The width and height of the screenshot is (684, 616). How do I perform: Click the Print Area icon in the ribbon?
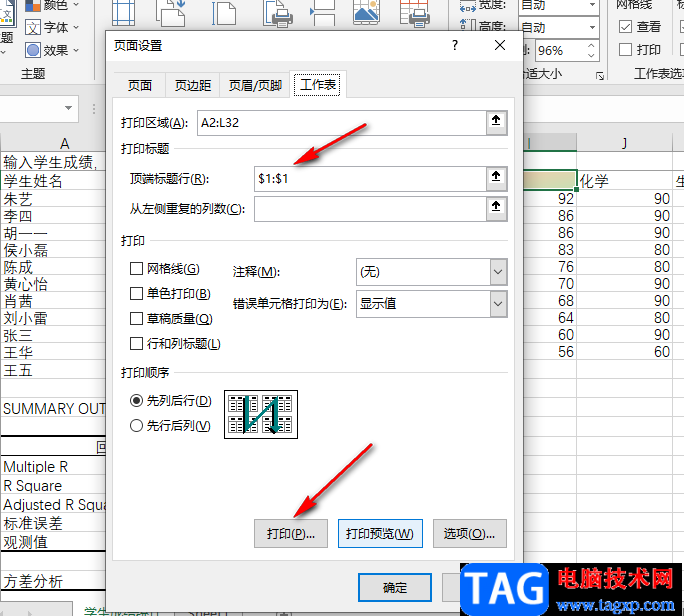[278, 12]
